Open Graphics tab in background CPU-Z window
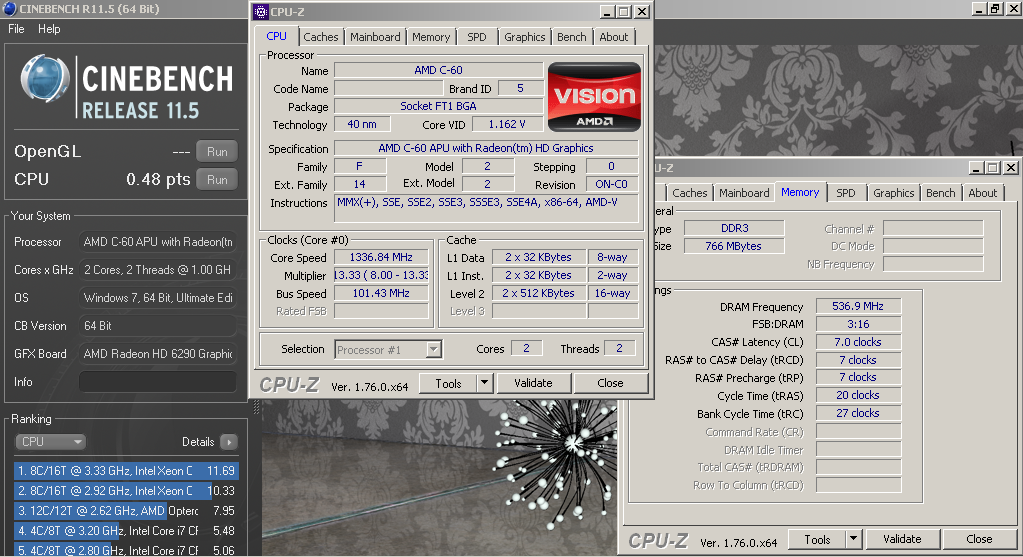 tap(893, 193)
